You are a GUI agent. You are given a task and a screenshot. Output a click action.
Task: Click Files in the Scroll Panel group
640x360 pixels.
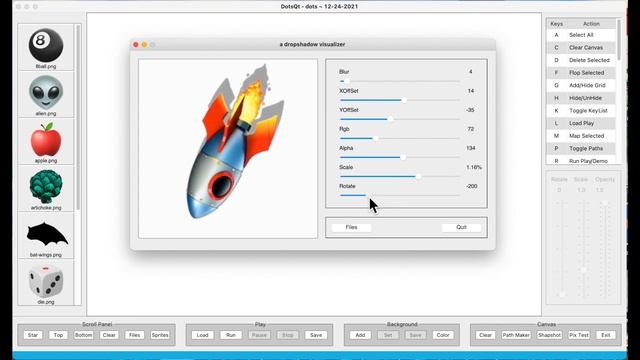[135, 335]
